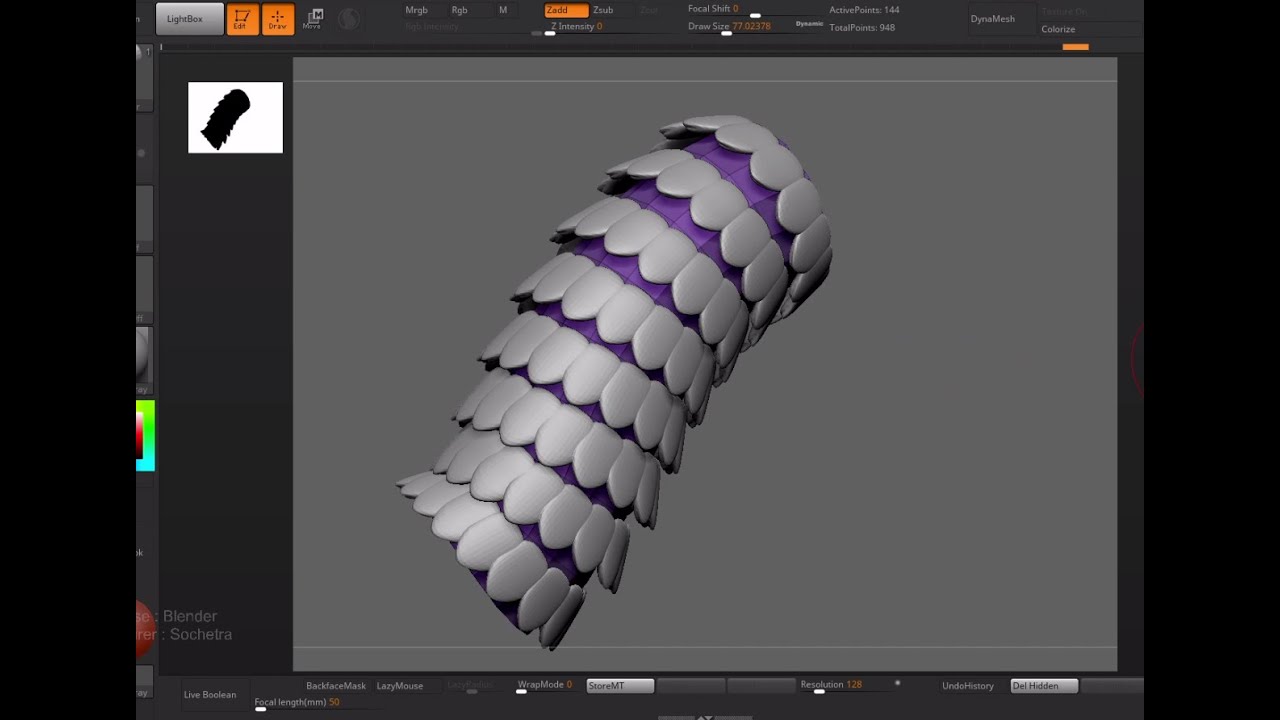The width and height of the screenshot is (1280, 720).
Task: Click the Del Hidden button
Action: [x=1044, y=686]
